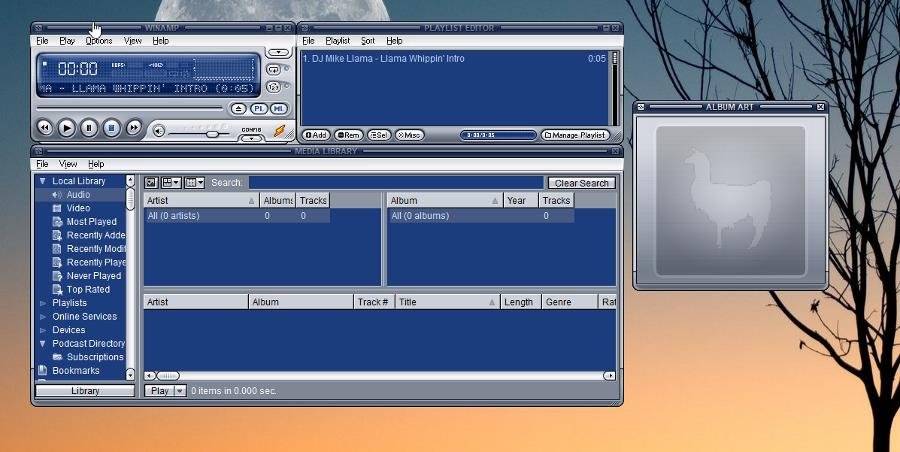Click the Never Played icon
This screenshot has width=900, height=452.
click(57, 276)
